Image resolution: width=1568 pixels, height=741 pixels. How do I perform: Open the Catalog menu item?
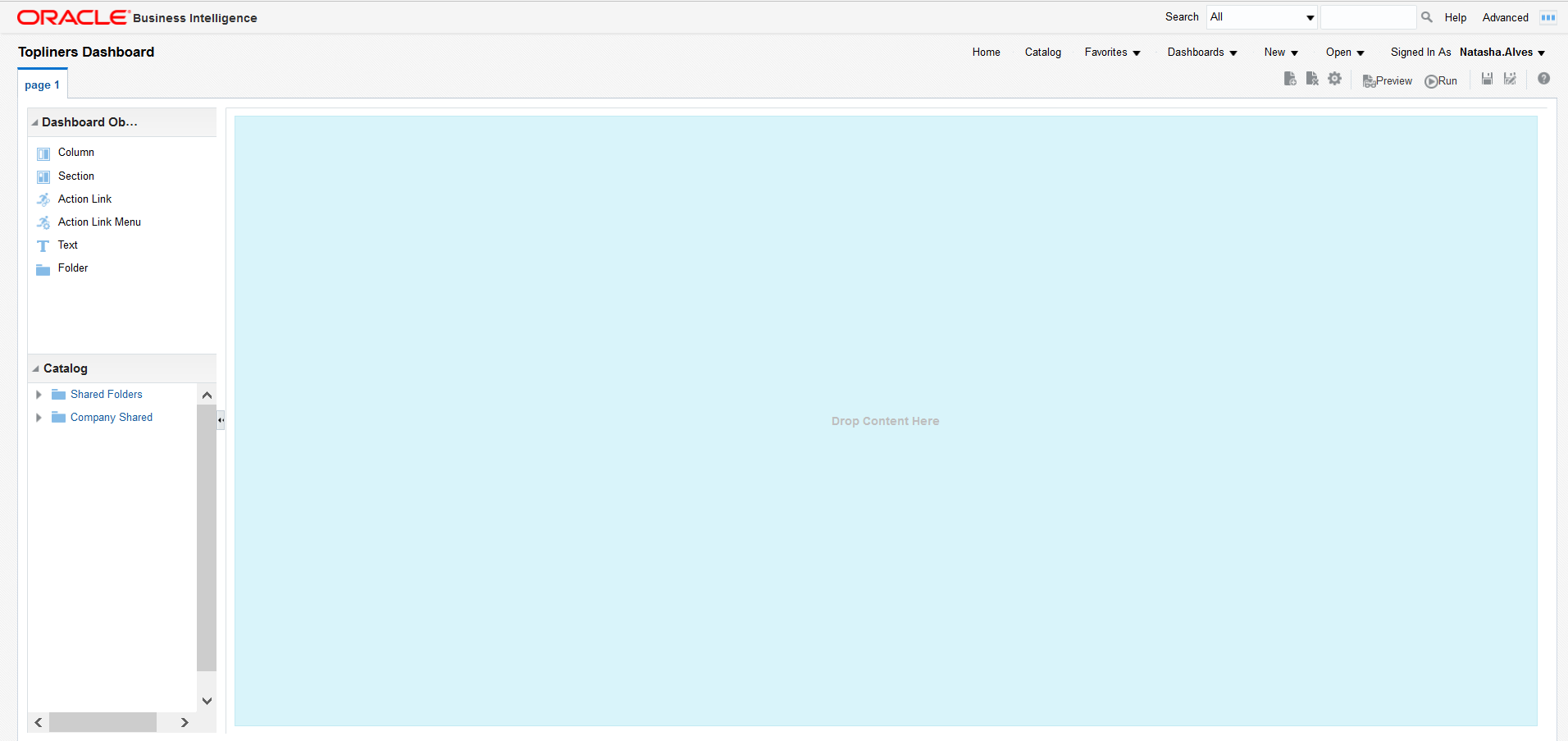point(1043,53)
